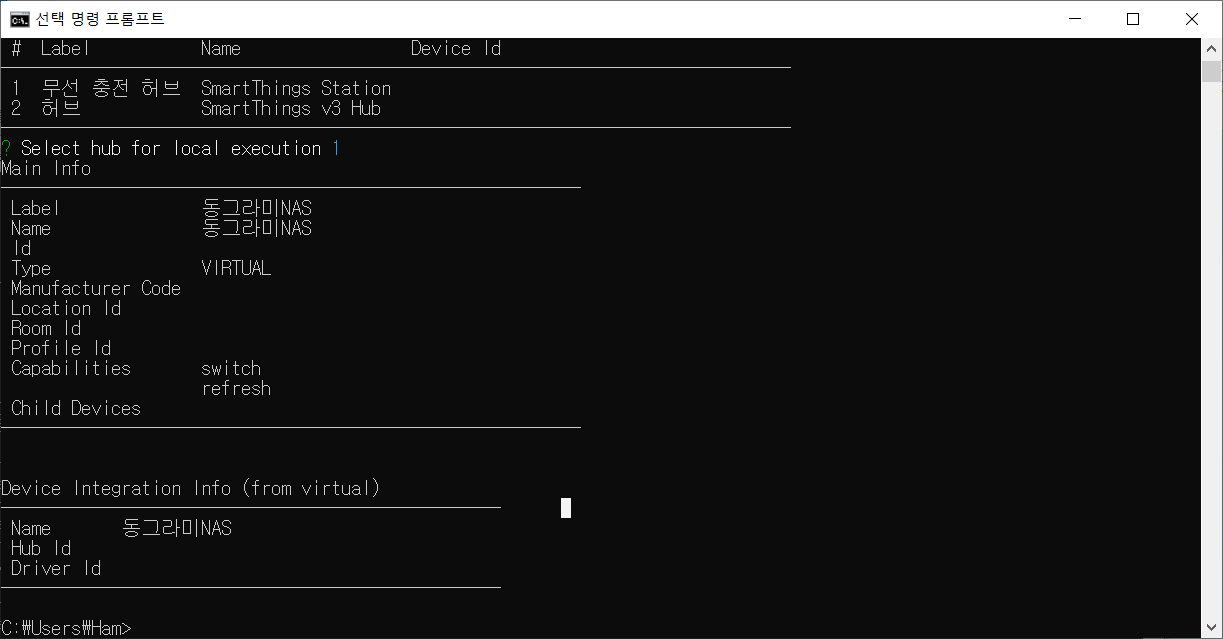
Task: Click the vertical scrollbar thumb
Action: coord(1211,71)
